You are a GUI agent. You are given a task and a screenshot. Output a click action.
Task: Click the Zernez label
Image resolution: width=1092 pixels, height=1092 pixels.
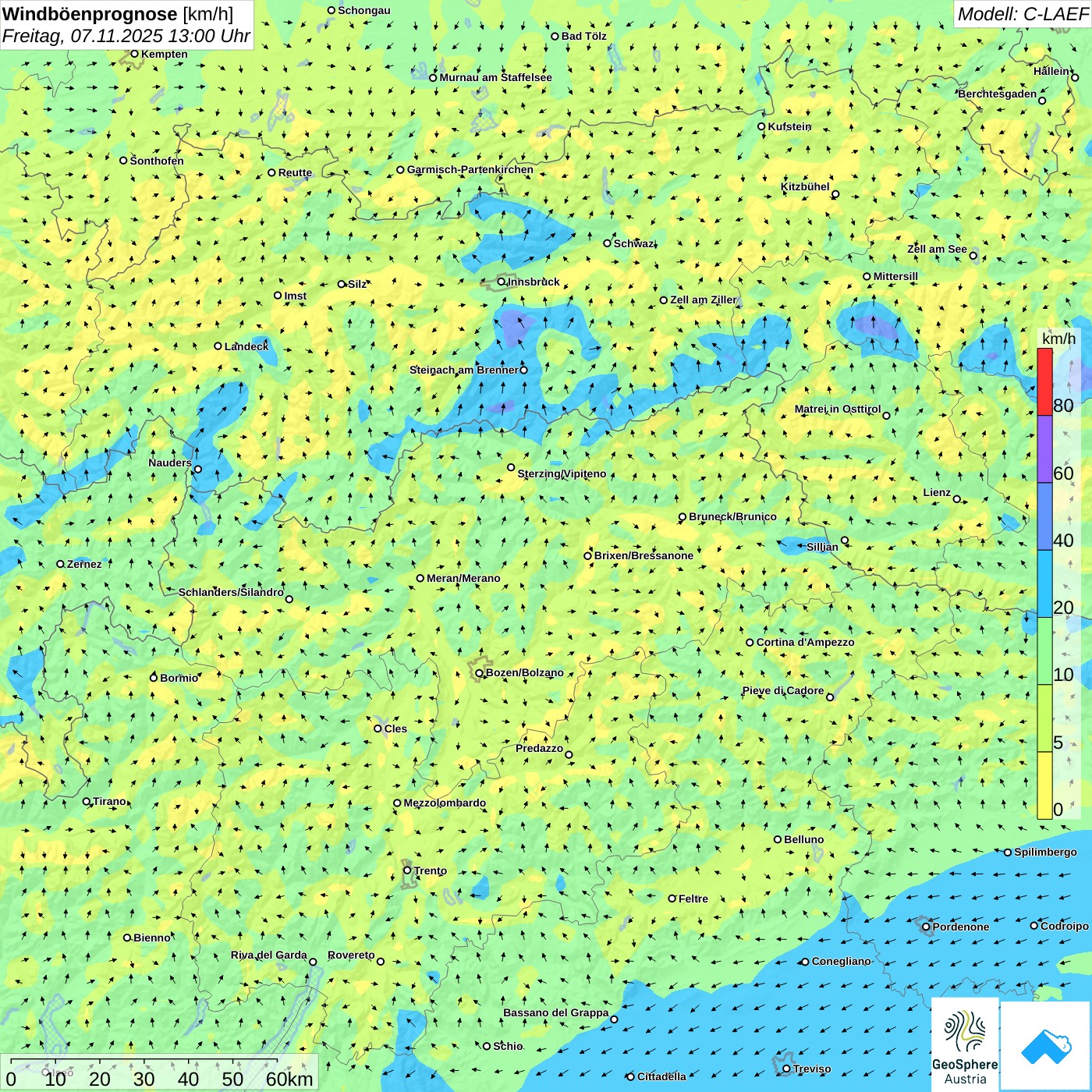click(x=84, y=564)
